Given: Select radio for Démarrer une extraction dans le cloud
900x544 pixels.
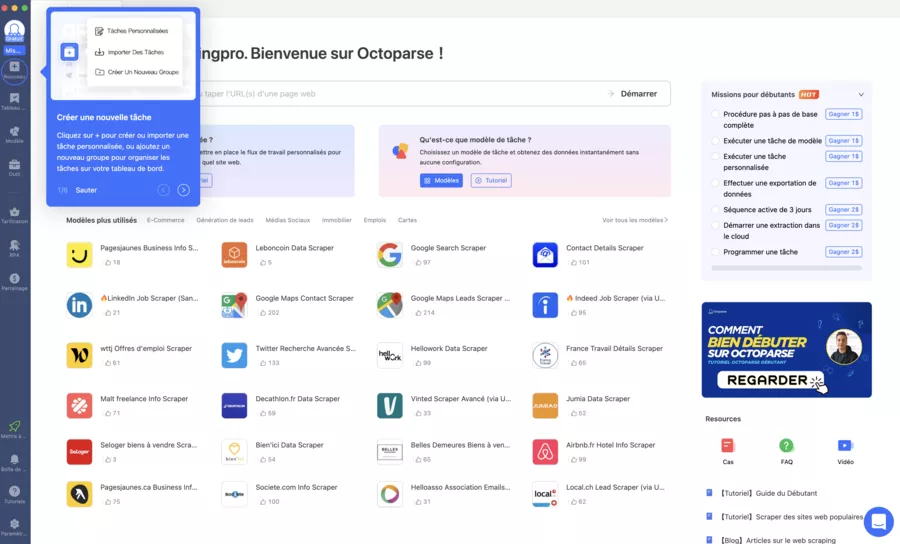Looking at the screenshot, I should pyautogui.click(x=715, y=225).
